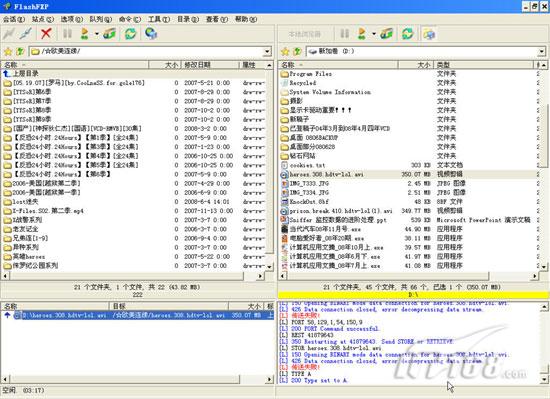Open the 命令 menu

pos(130,19)
